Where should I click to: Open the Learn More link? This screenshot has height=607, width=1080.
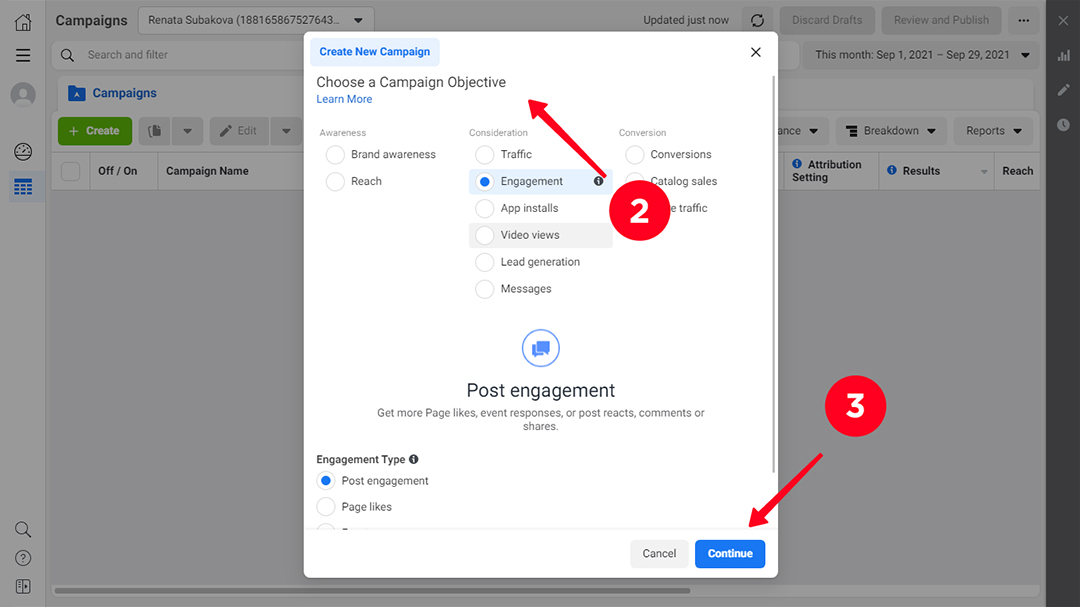[344, 99]
